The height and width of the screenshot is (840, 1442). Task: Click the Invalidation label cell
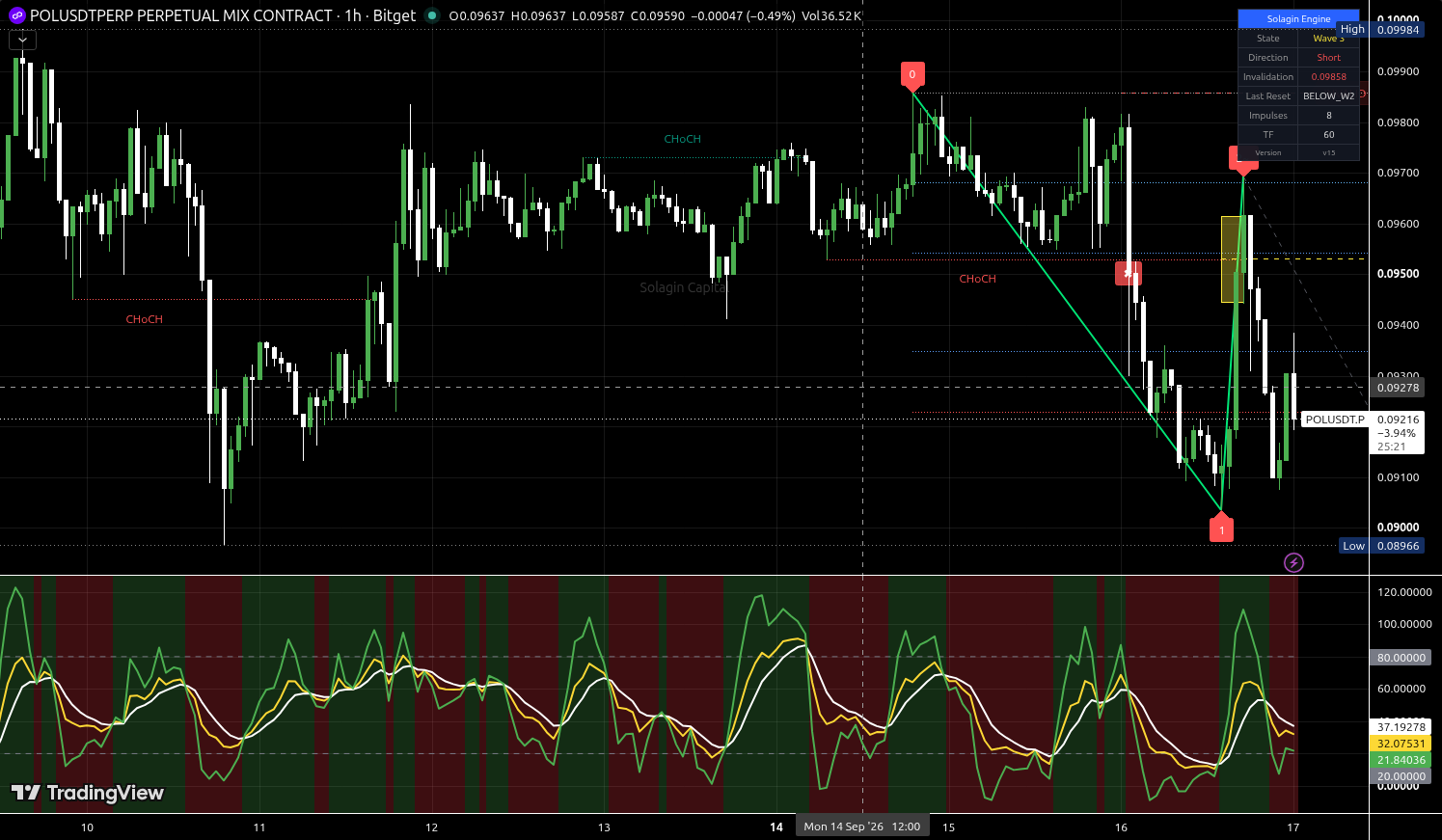click(x=1268, y=76)
